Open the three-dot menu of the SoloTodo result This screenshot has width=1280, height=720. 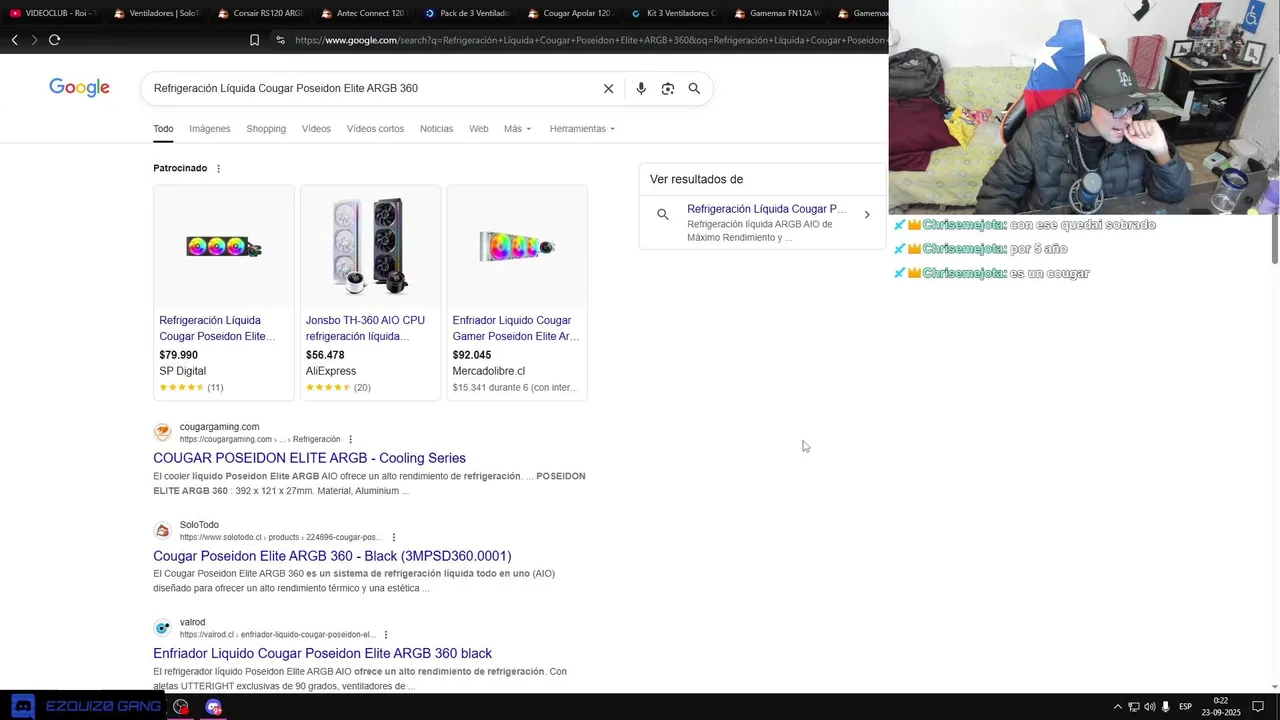394,537
